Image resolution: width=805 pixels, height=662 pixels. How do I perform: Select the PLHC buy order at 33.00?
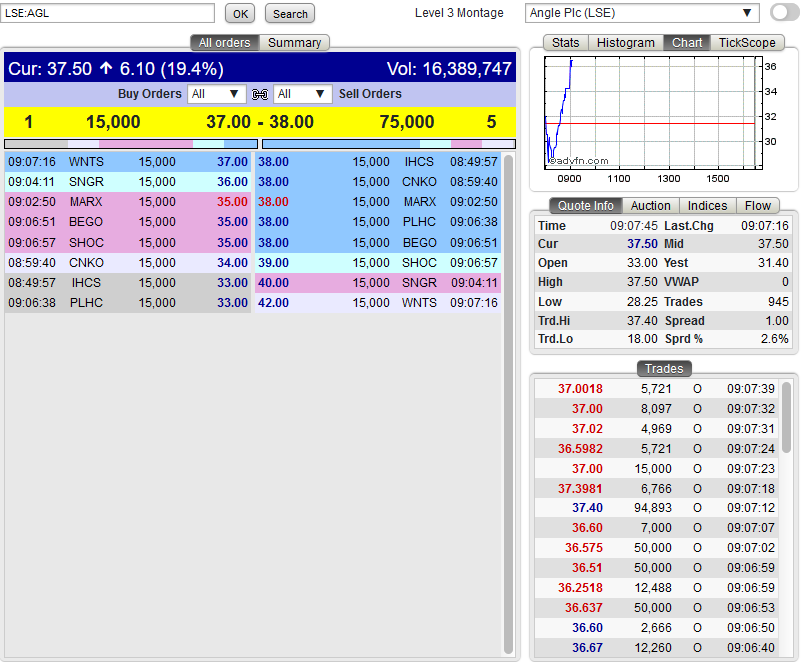128,302
